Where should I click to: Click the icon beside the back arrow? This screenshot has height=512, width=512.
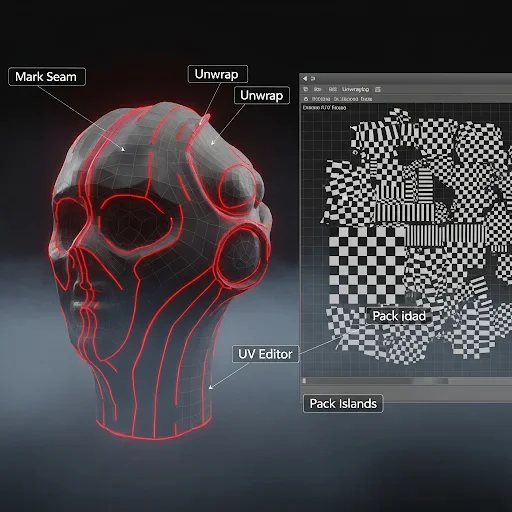point(313,79)
